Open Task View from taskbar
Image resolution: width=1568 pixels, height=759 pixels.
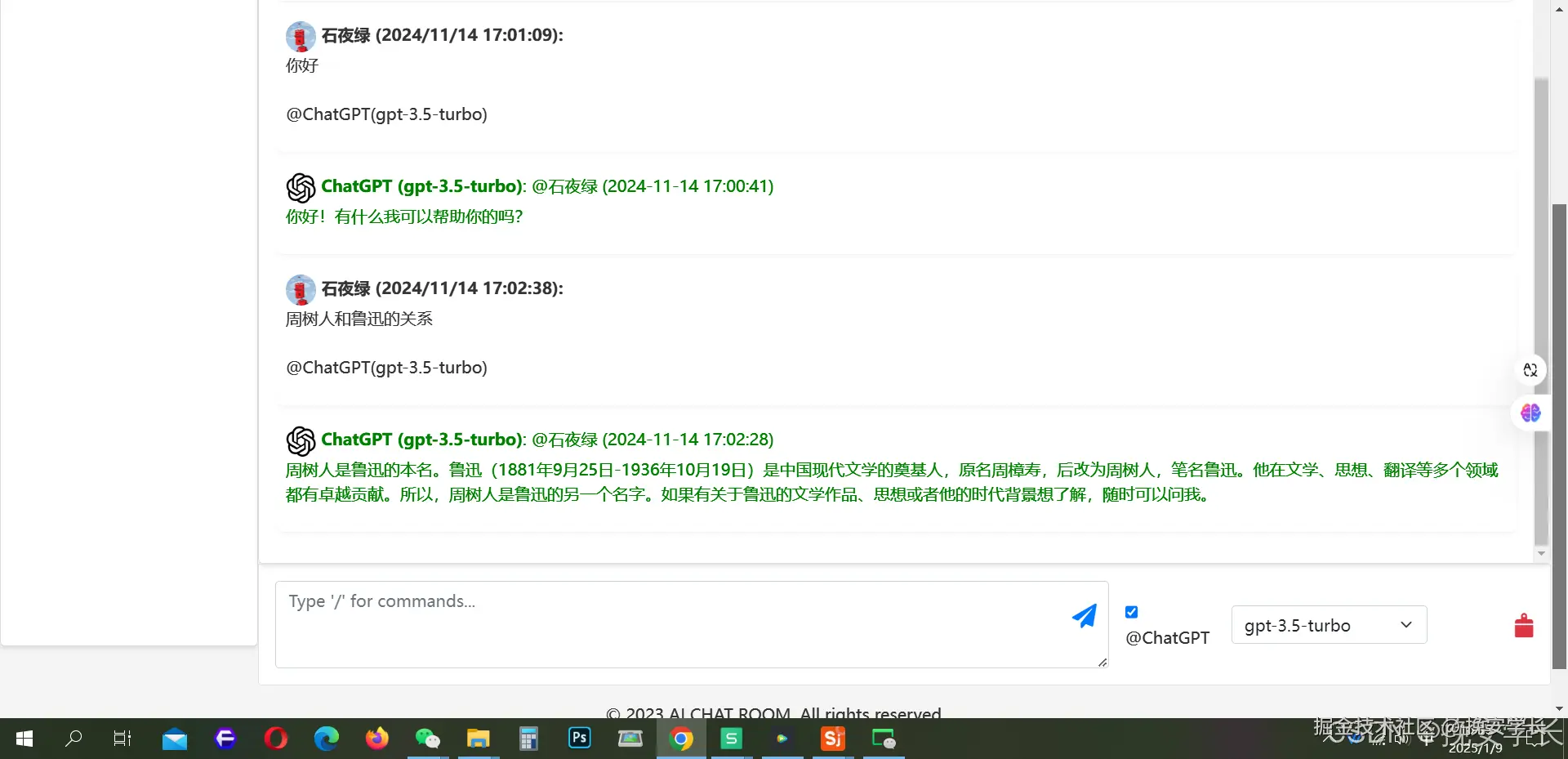(x=122, y=739)
